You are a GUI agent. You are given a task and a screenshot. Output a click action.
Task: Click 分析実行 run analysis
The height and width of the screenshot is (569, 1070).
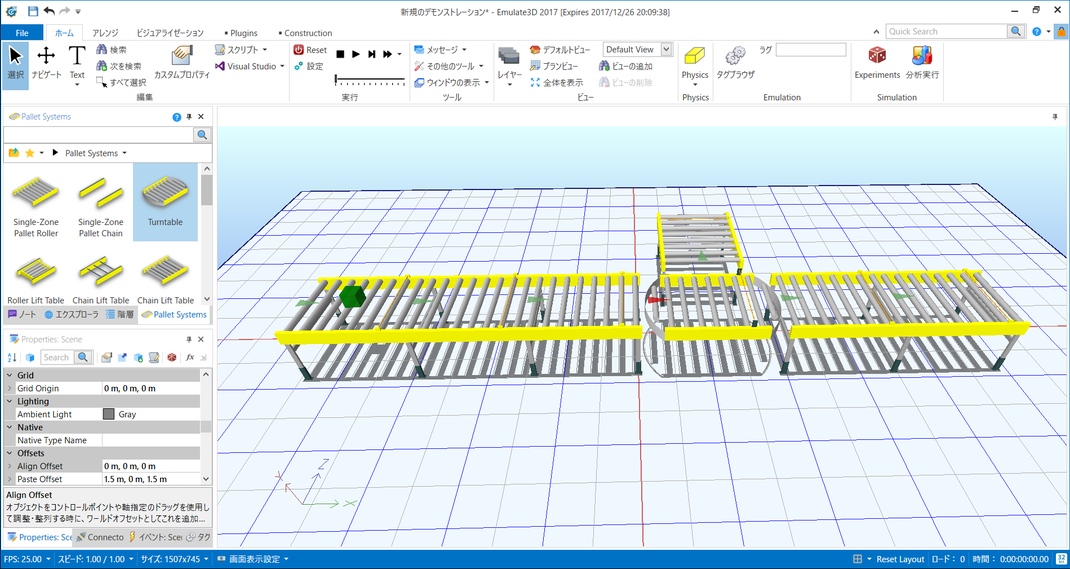coord(923,63)
